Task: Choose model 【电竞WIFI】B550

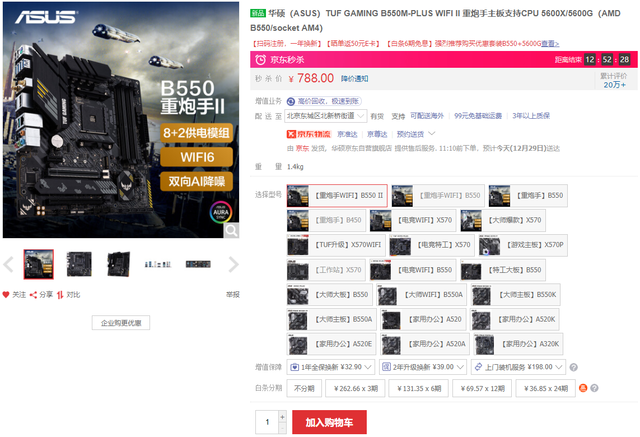Action: pyautogui.click(x=413, y=270)
